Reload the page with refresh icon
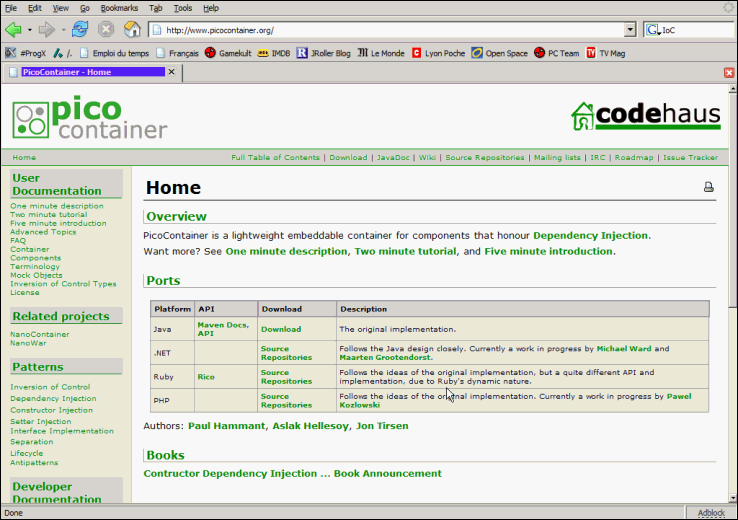The width and height of the screenshot is (738, 520). point(80,30)
